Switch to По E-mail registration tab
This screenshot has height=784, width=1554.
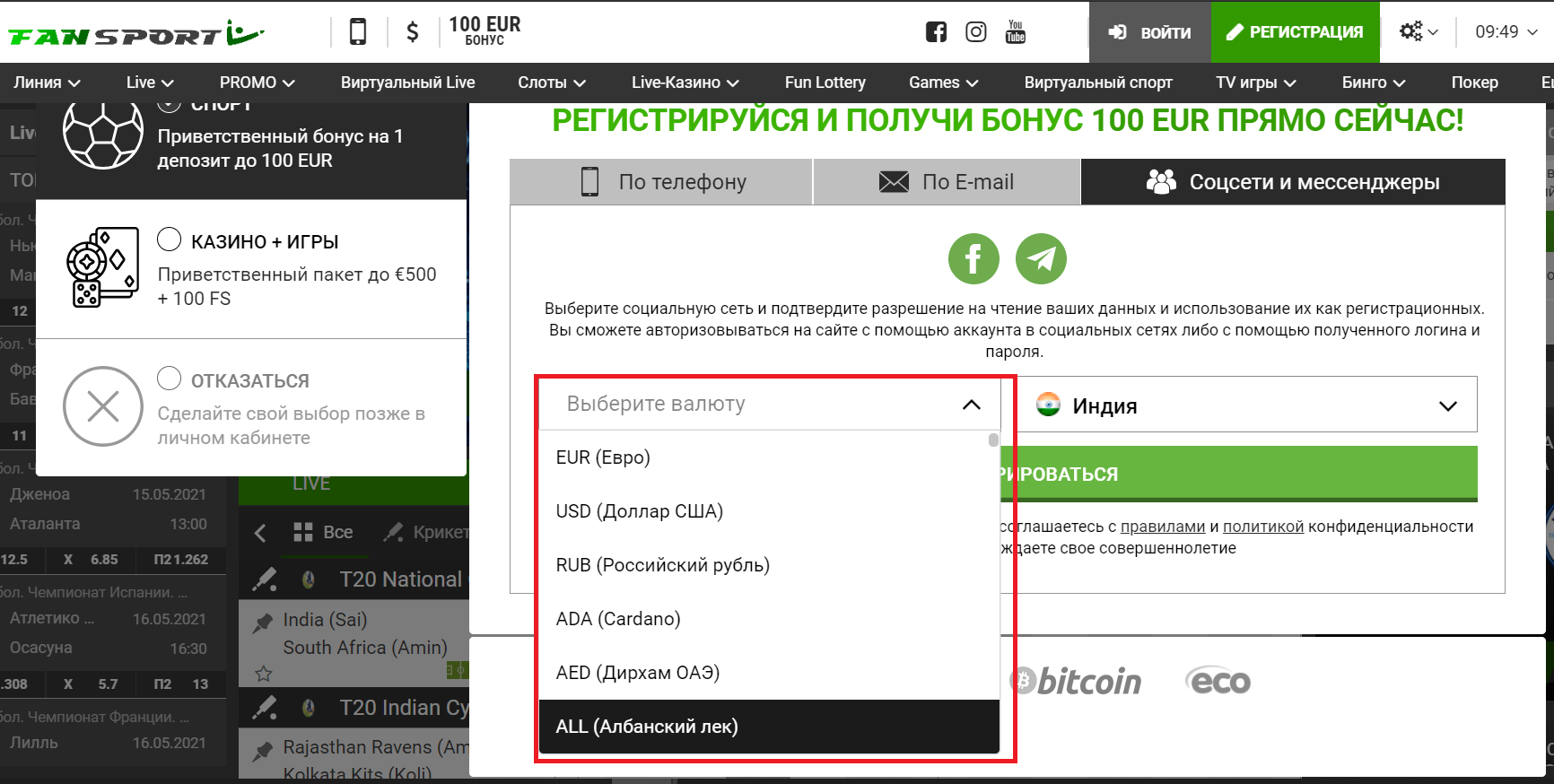(947, 182)
